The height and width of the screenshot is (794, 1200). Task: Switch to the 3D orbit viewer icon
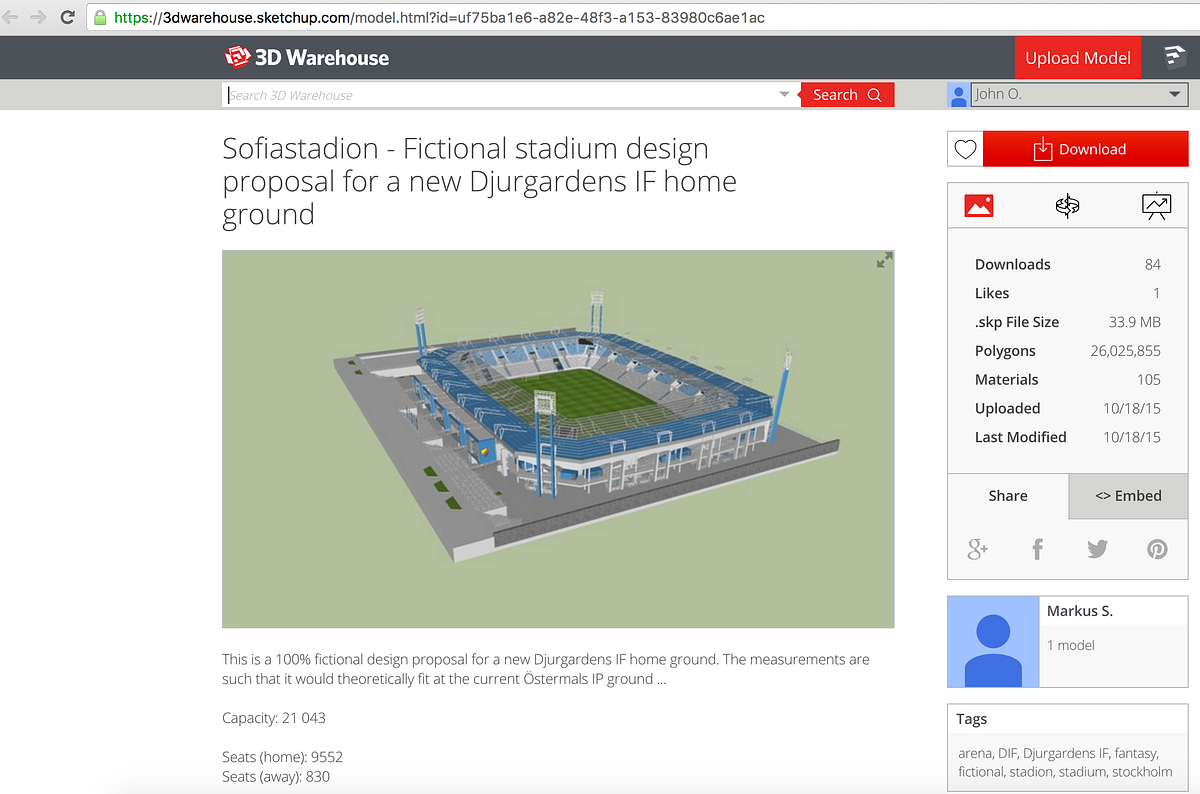coord(1067,206)
